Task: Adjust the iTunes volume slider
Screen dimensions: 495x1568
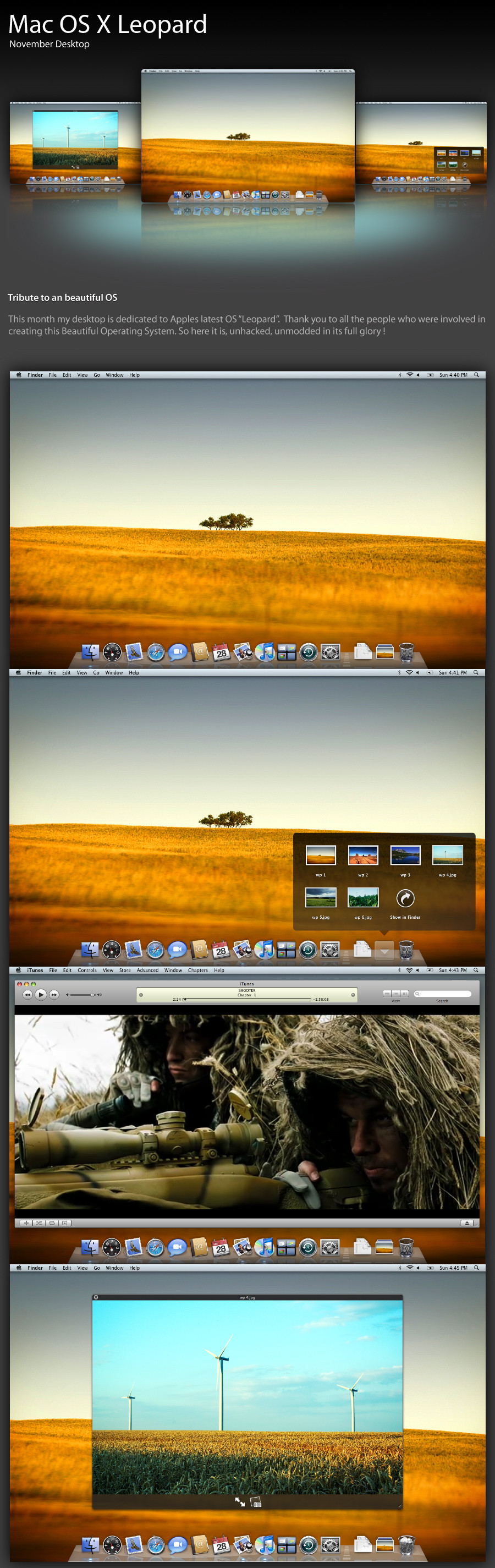Action: tap(84, 995)
